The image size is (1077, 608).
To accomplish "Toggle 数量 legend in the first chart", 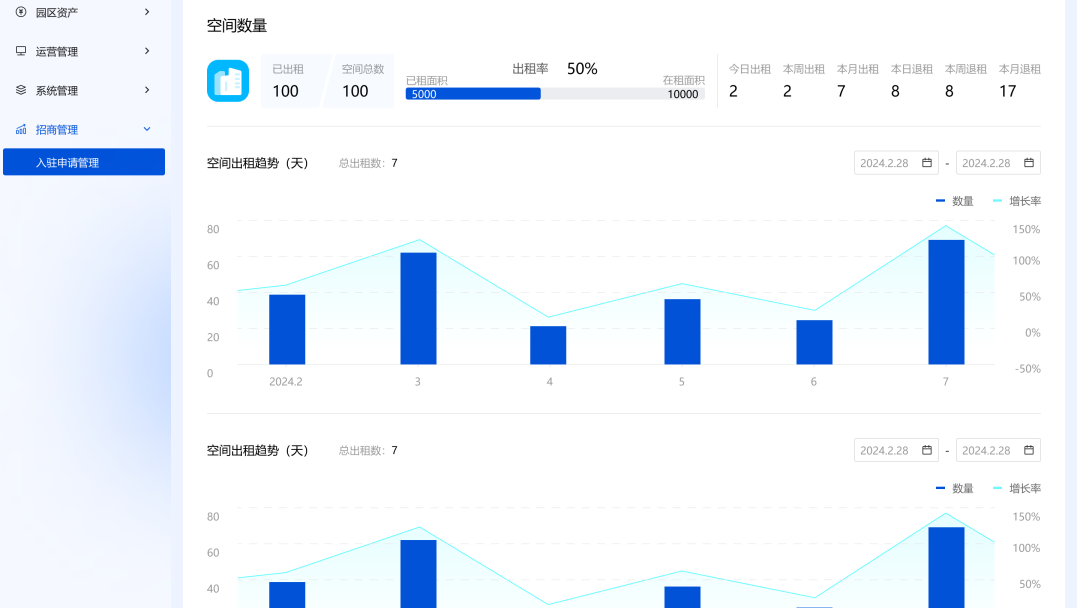I will click(955, 201).
